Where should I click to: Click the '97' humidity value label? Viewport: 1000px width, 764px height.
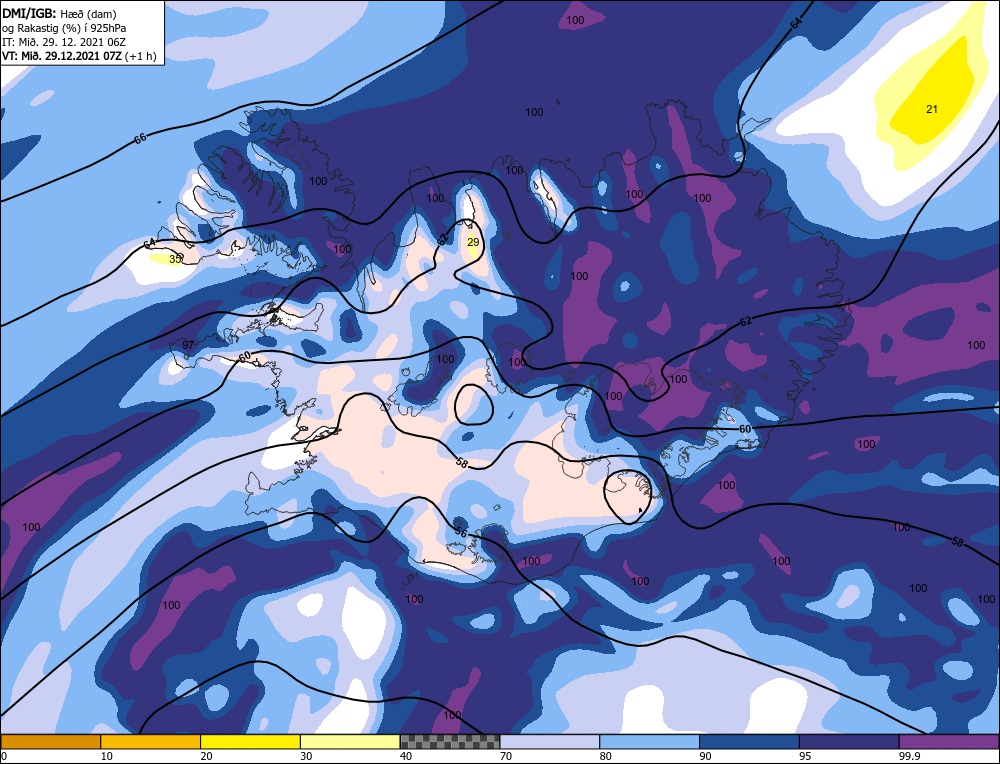coord(188,345)
